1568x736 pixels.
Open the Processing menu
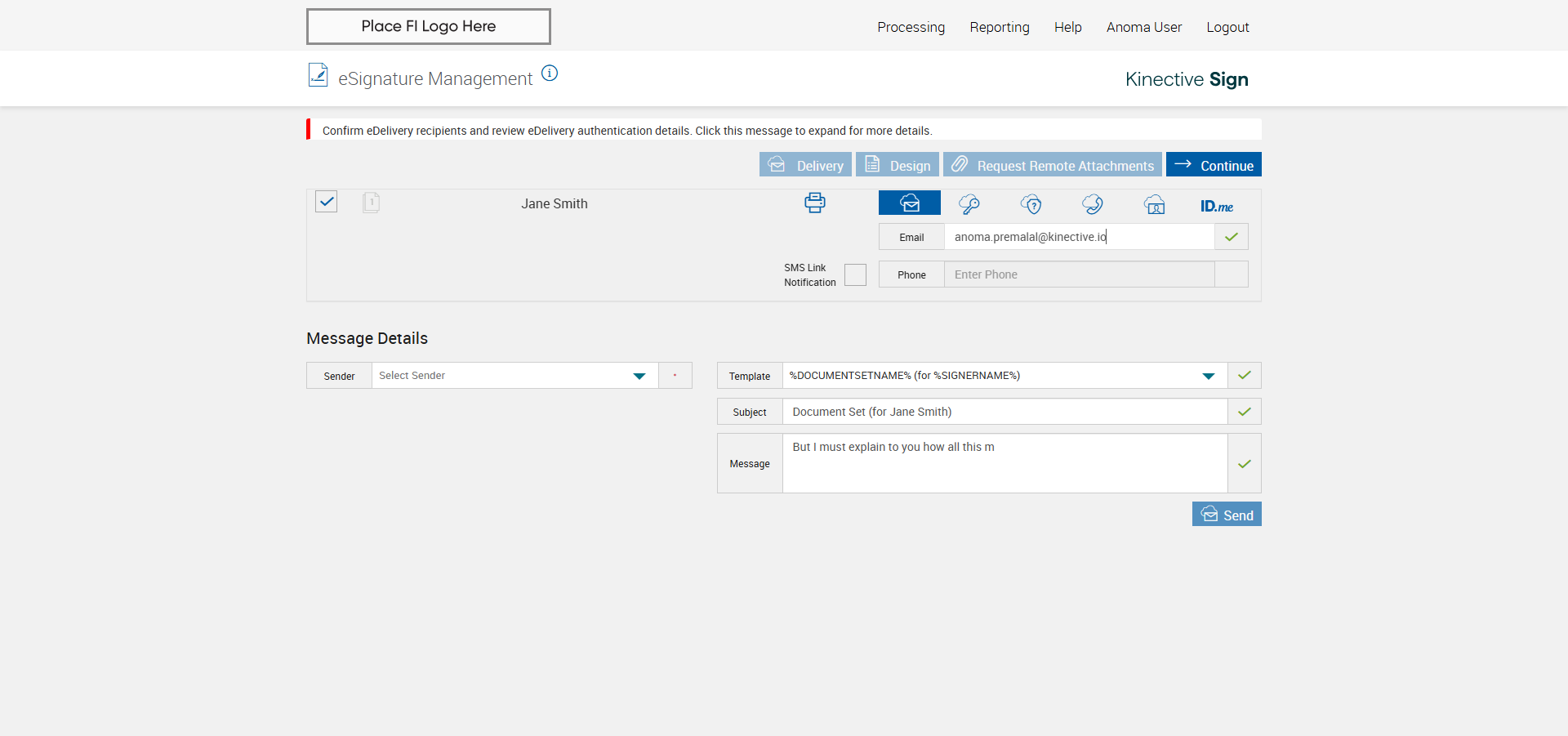(911, 27)
